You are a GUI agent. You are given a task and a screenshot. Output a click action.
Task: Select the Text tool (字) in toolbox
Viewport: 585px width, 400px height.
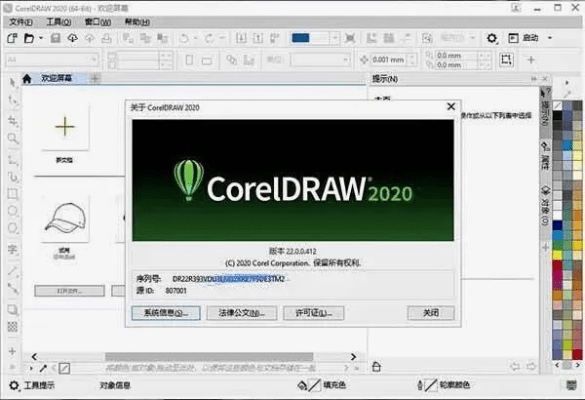[13, 249]
